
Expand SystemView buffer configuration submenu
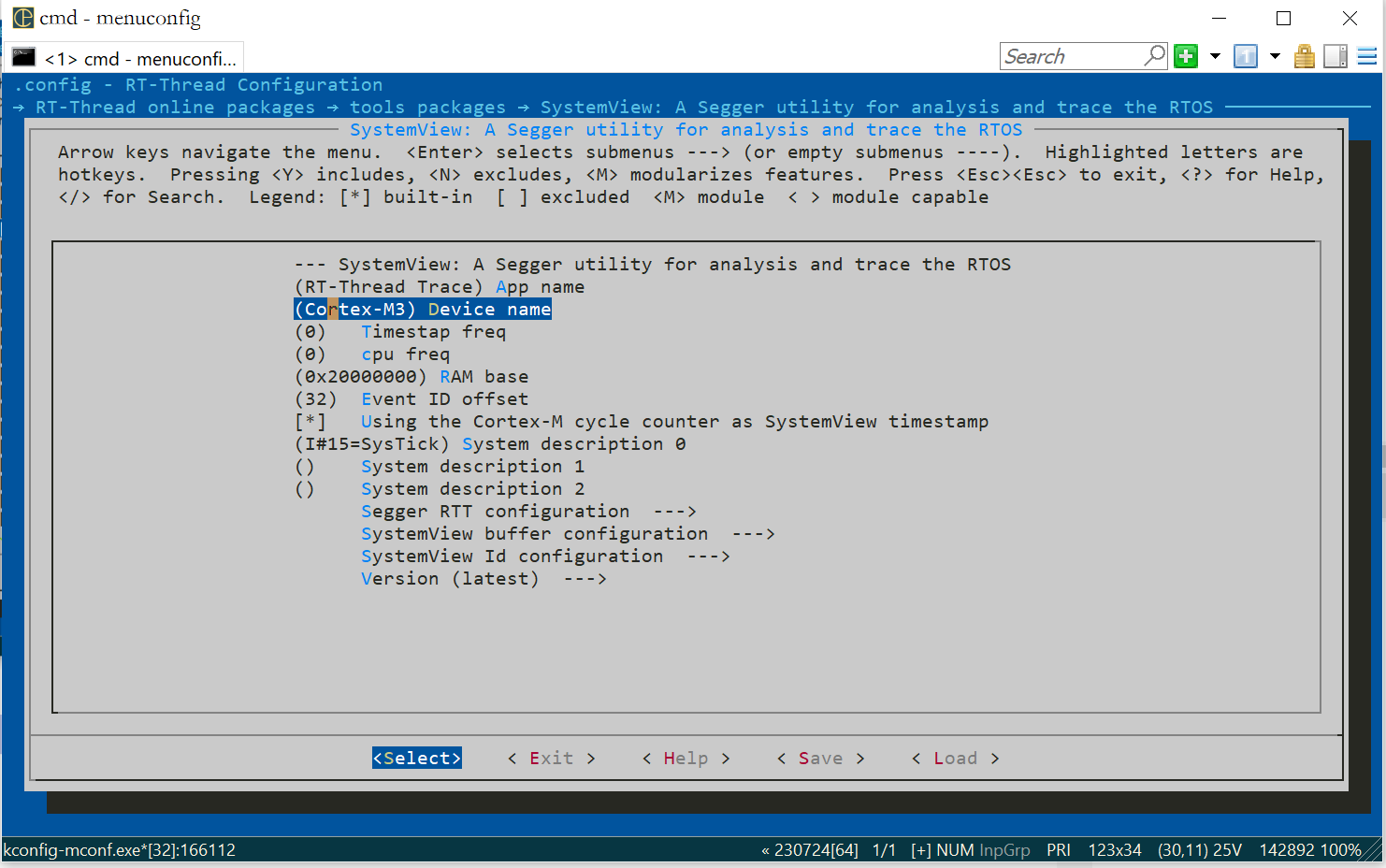pos(568,534)
